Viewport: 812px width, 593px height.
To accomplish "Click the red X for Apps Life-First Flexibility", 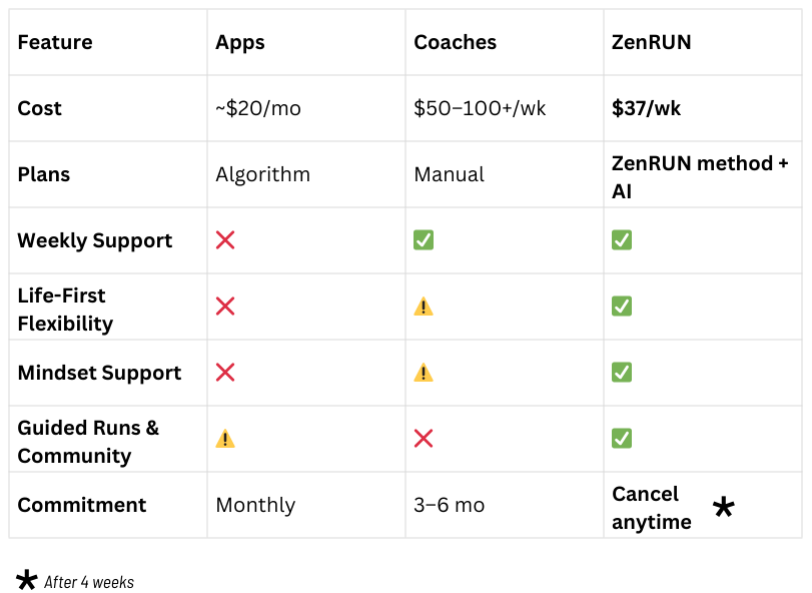I will (225, 306).
